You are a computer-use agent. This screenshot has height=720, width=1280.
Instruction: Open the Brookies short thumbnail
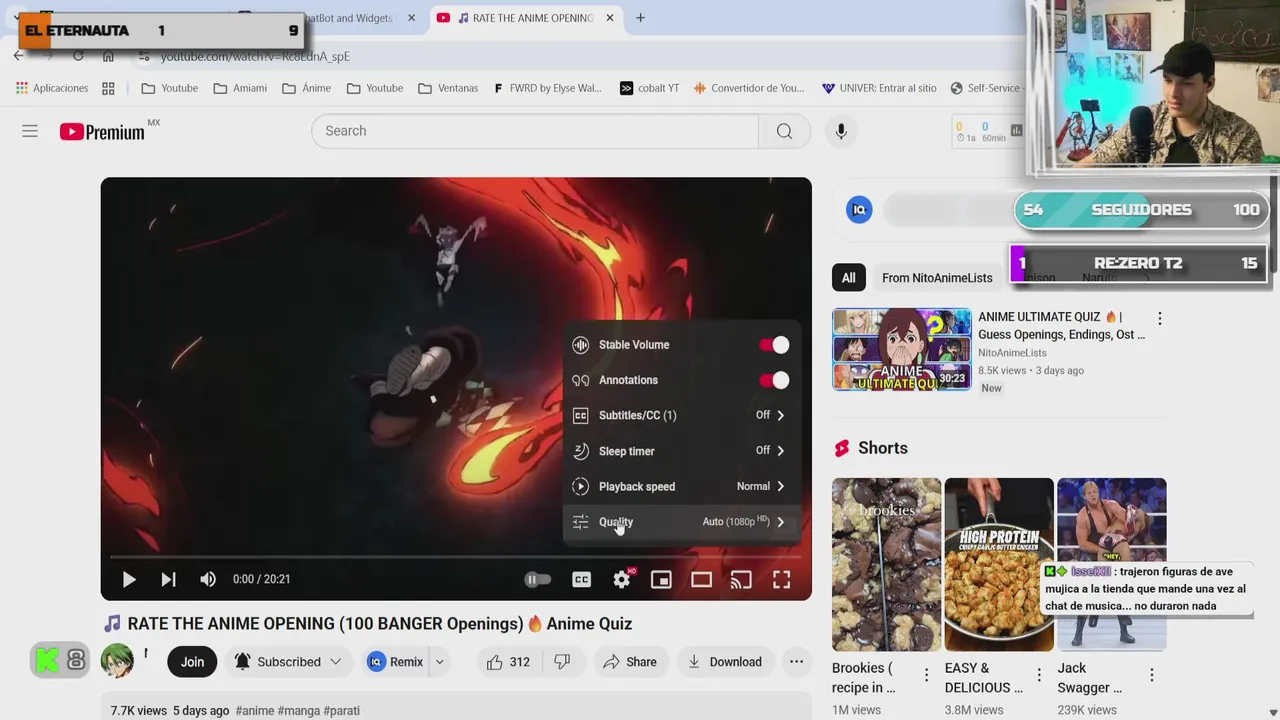886,564
